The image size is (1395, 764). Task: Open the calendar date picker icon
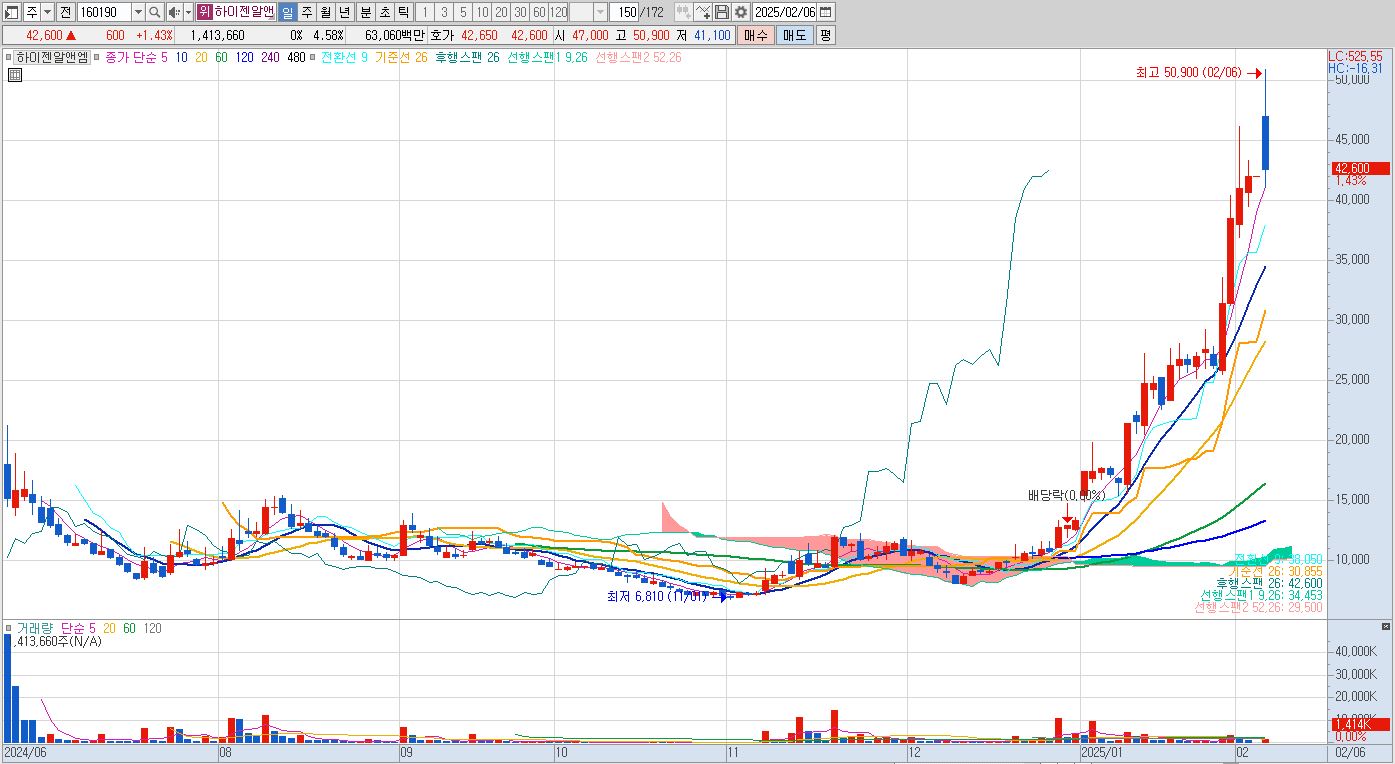point(826,12)
